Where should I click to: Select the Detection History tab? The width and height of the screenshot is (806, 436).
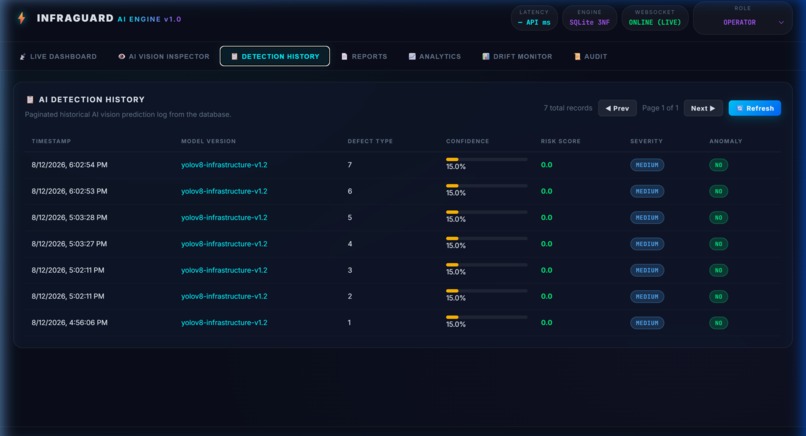point(274,57)
